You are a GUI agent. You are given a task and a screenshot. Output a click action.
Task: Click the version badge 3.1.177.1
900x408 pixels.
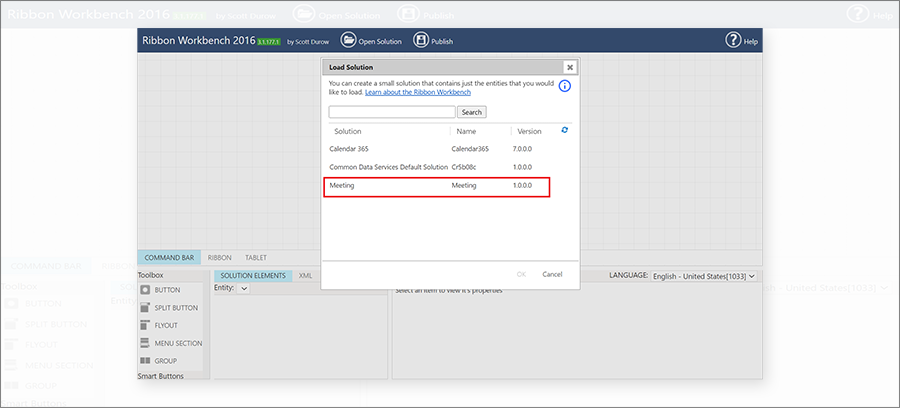[269, 42]
